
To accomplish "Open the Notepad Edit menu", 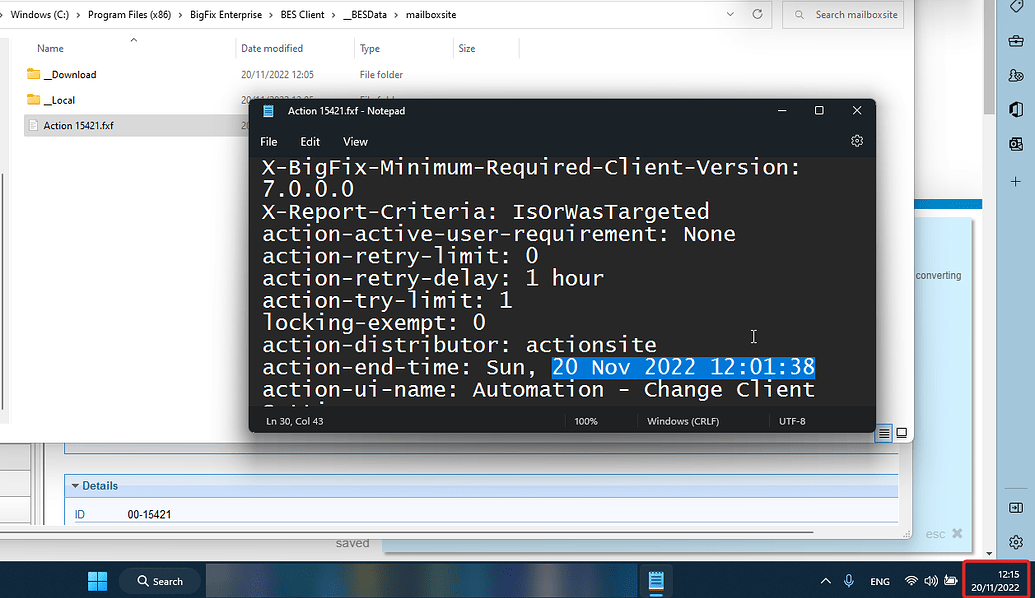I will click(x=310, y=142).
